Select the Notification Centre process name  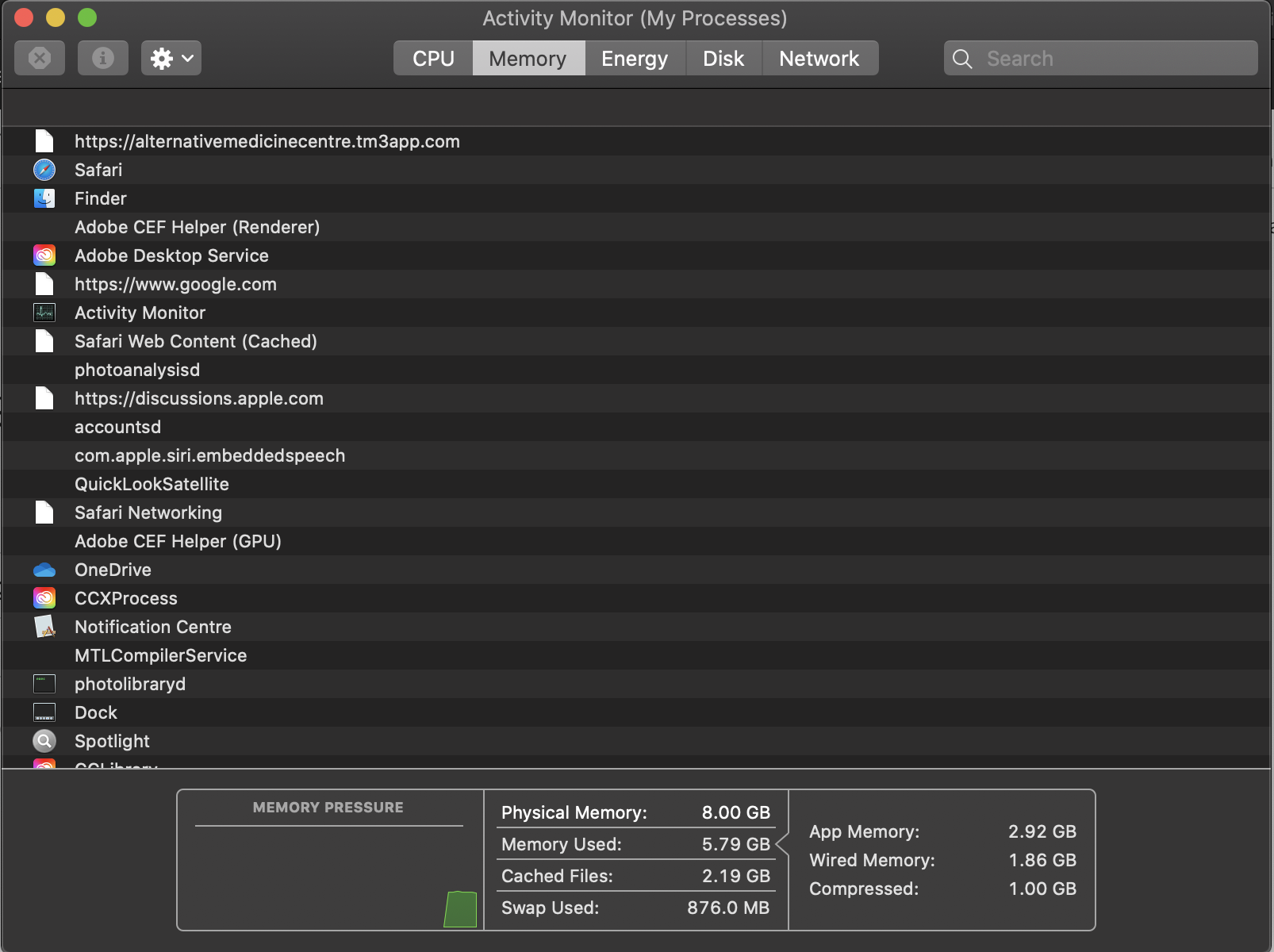coord(153,627)
